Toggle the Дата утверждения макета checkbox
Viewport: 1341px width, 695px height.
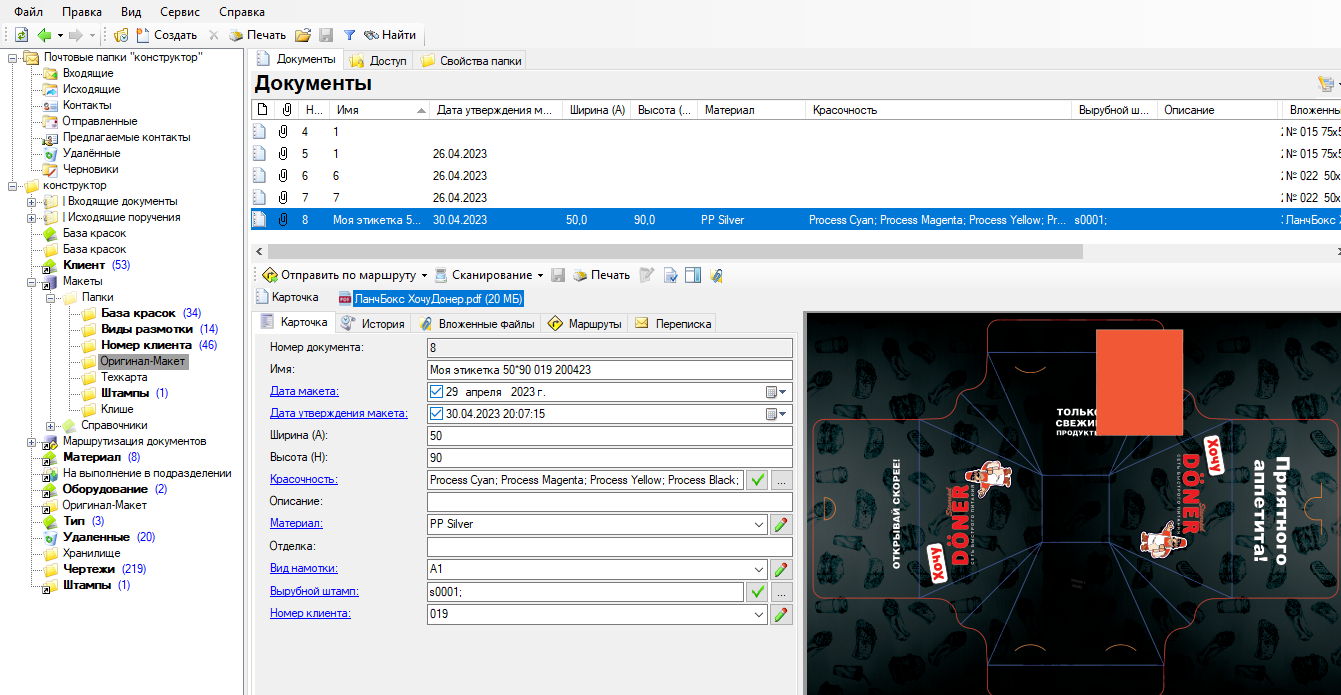(x=436, y=414)
